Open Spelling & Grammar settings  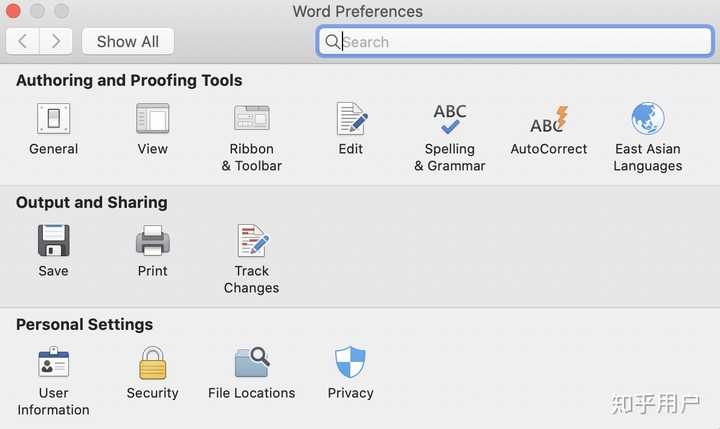pyautogui.click(x=450, y=120)
